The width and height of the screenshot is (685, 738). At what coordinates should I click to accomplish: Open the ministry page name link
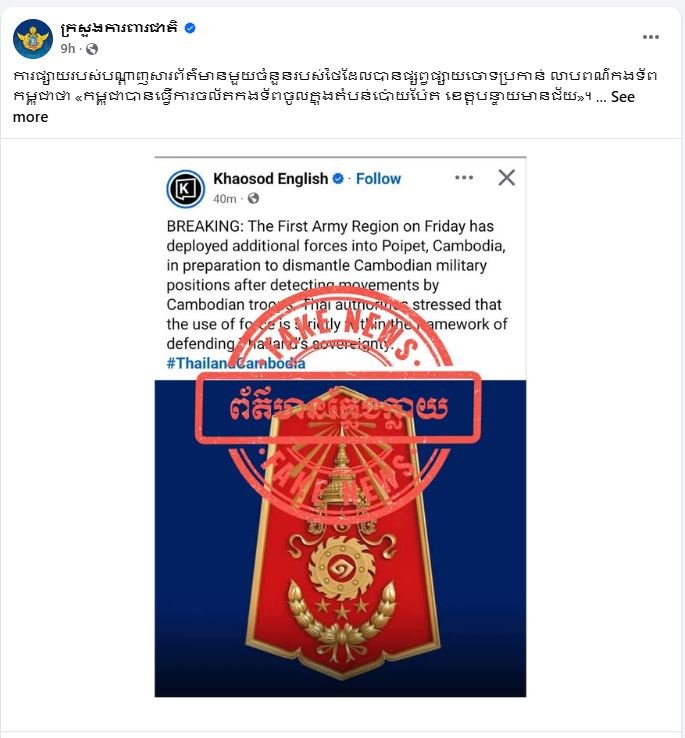coord(119,28)
